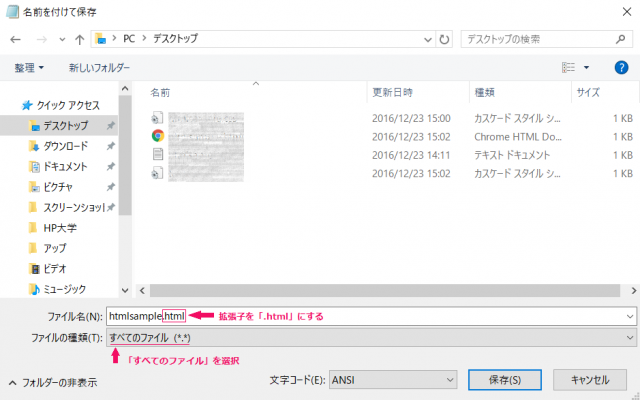Viewport: 640px width, 400px height.
Task: Focus the Desktop search box
Action: tap(547, 39)
